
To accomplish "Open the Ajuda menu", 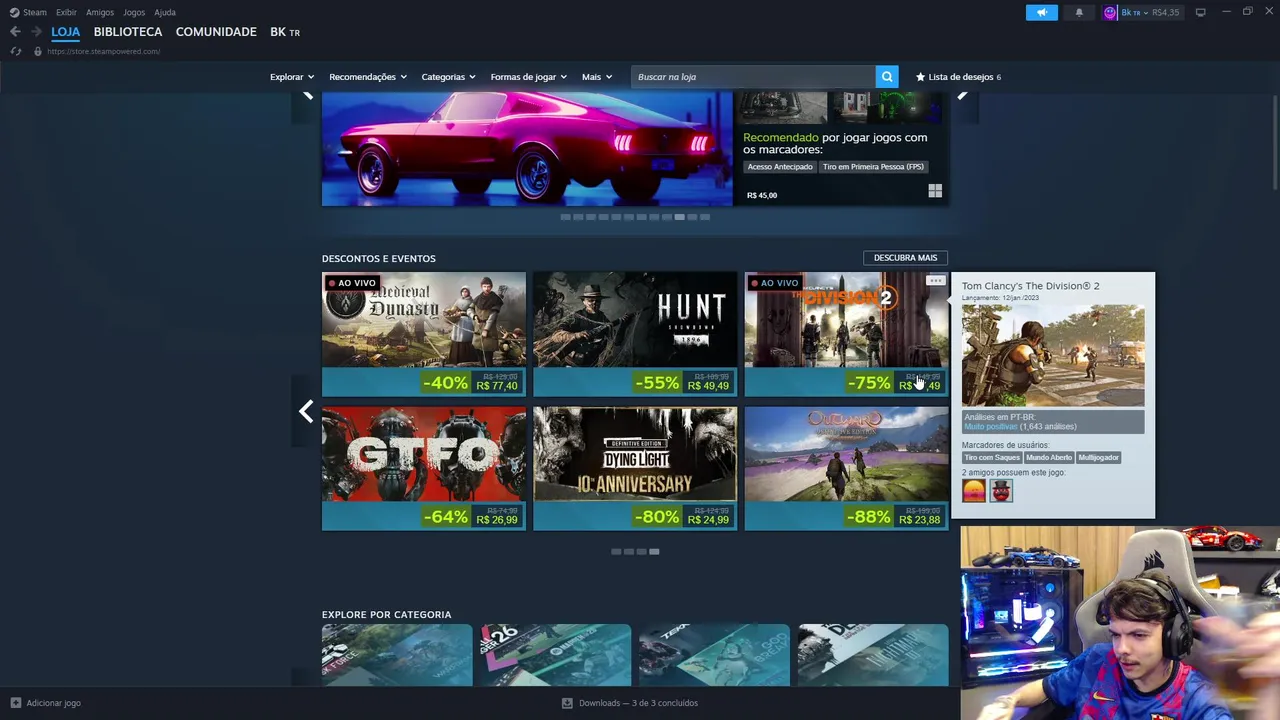I will click(165, 12).
